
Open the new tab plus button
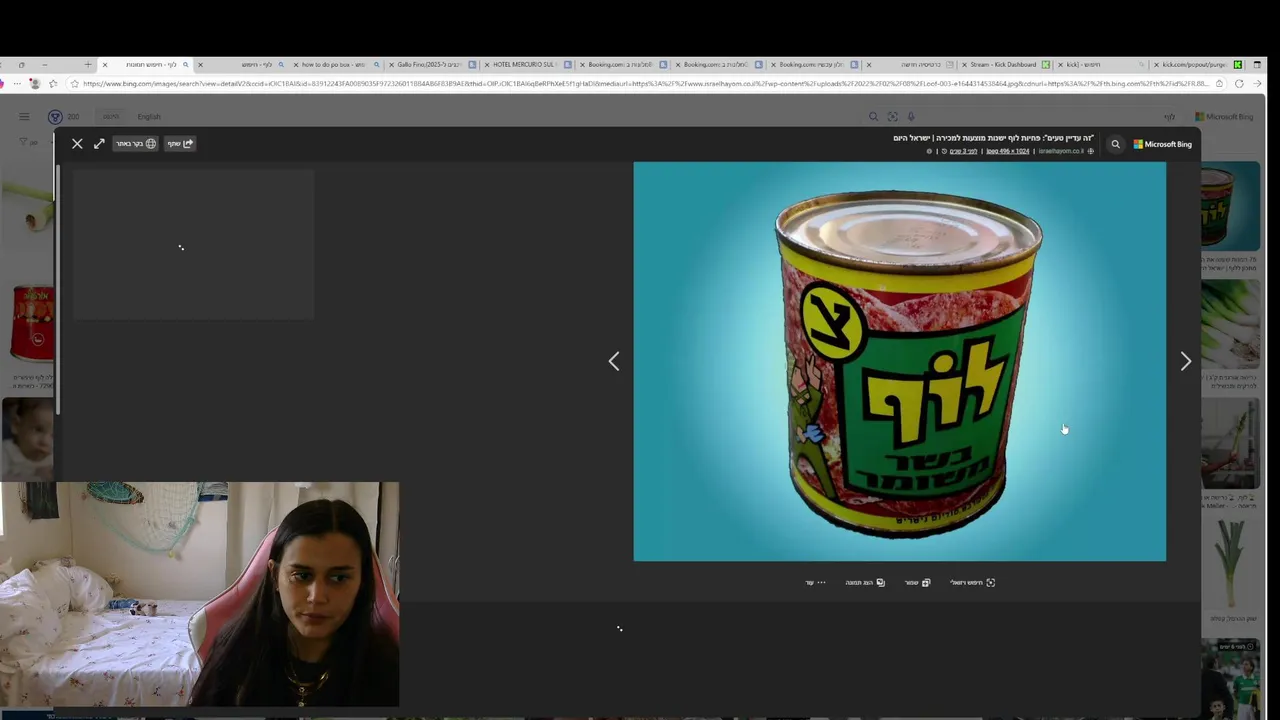click(87, 64)
